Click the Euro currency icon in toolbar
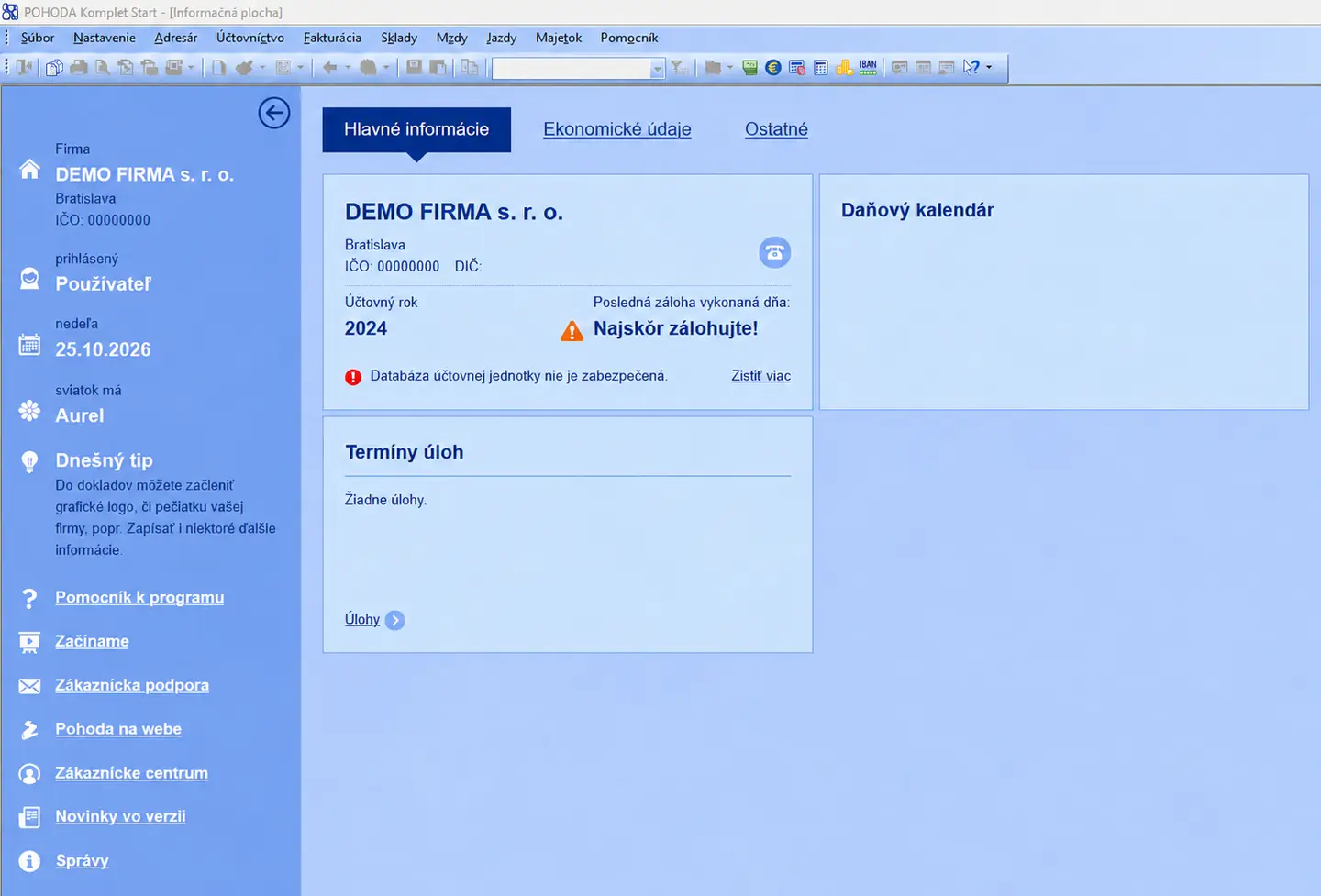Viewport: 1321px width, 896px height. tap(773, 67)
